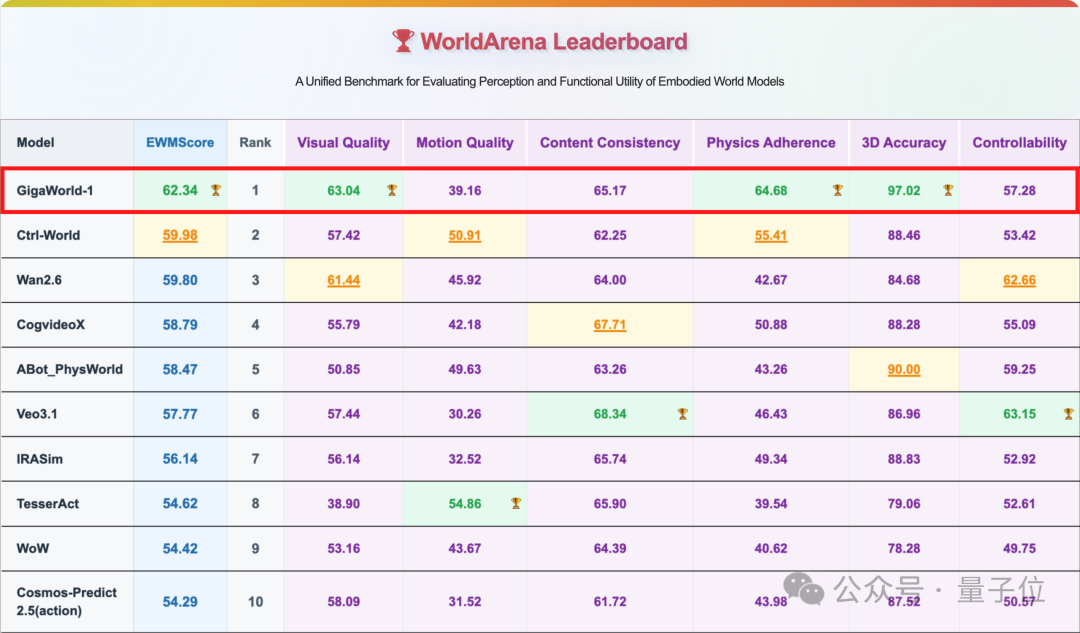Select the Cosmos-Predict 2.5(action) model name
The image size is (1080, 633).
pyautogui.click(x=67, y=601)
